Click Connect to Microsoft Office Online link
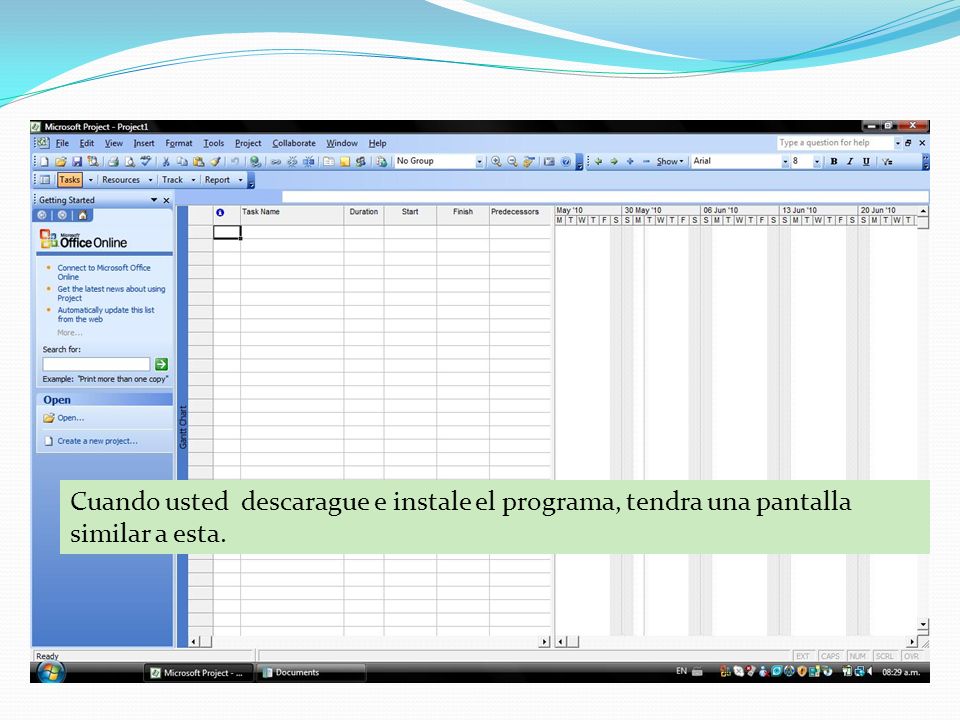Viewport: 960px width, 720px height. pyautogui.click(x=103, y=272)
